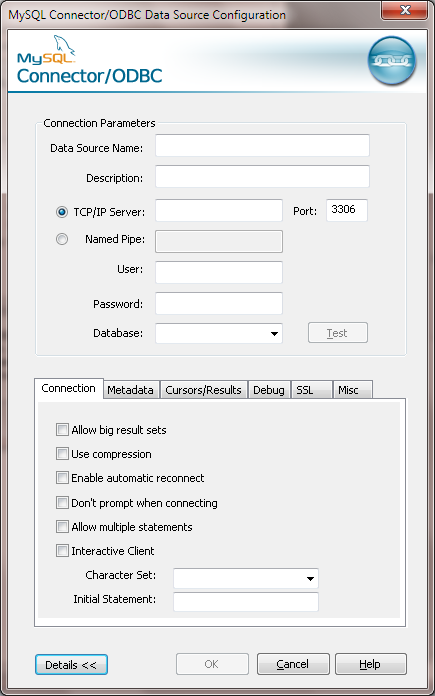Click the dialog title bar text
Viewport: 435px width, 696px height.
(147, 15)
